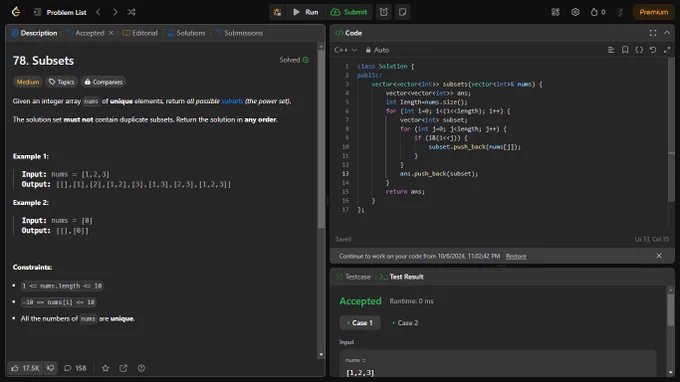This screenshot has height=382, width=680.
Task: Switch to the Accepted tab
Action: [85, 33]
